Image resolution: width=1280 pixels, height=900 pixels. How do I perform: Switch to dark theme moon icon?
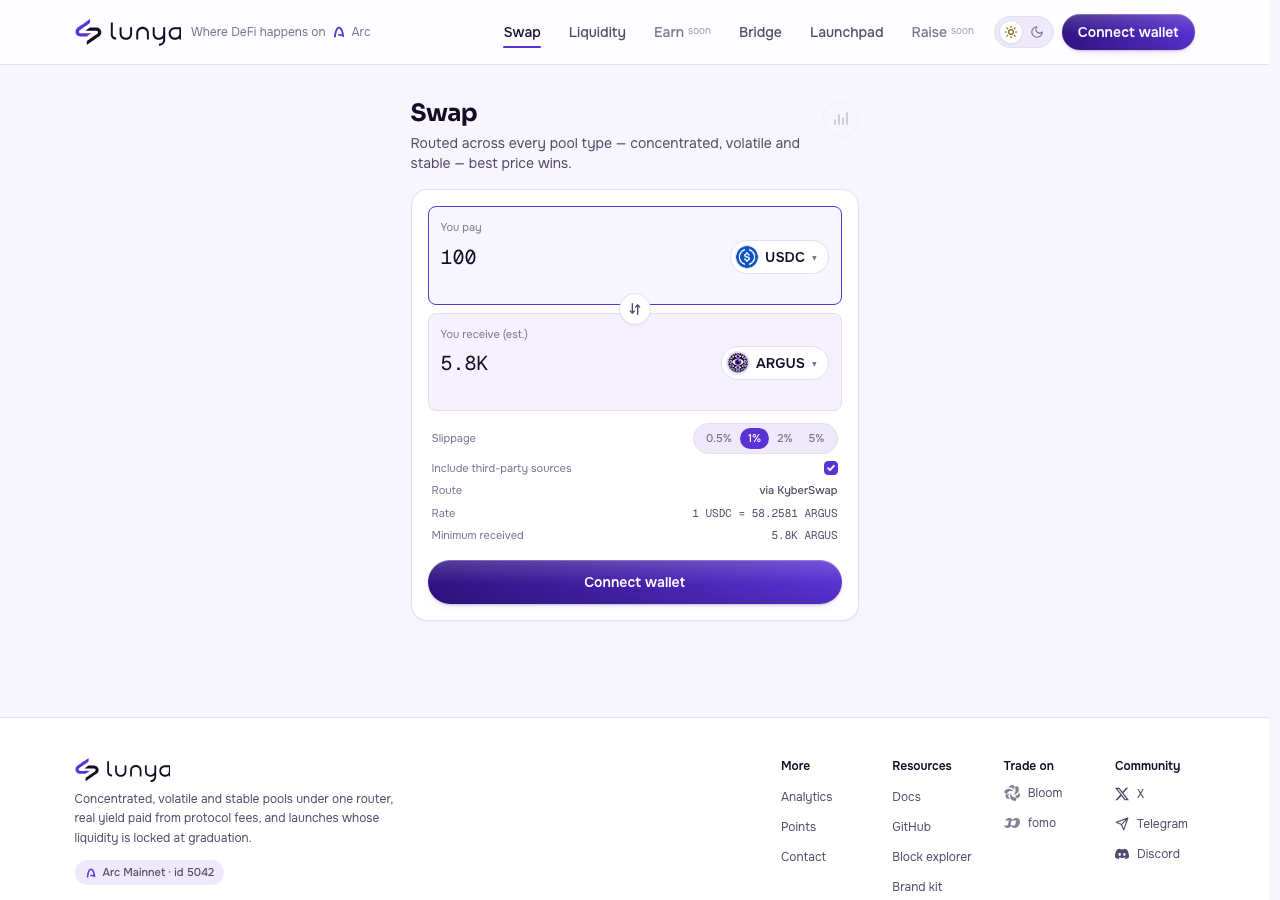coord(1037,32)
